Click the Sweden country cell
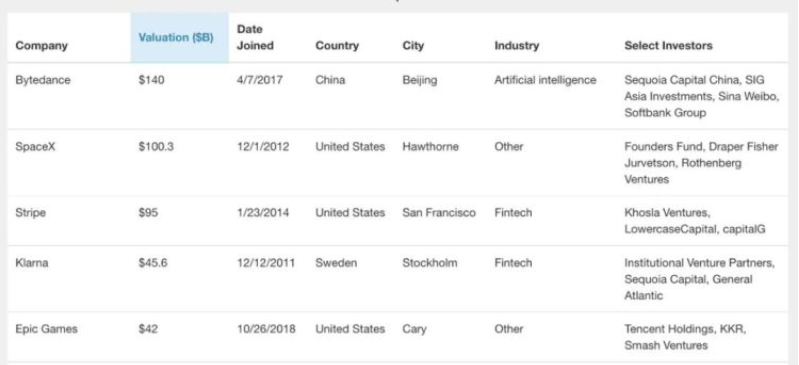The image size is (799, 365). coord(336,263)
